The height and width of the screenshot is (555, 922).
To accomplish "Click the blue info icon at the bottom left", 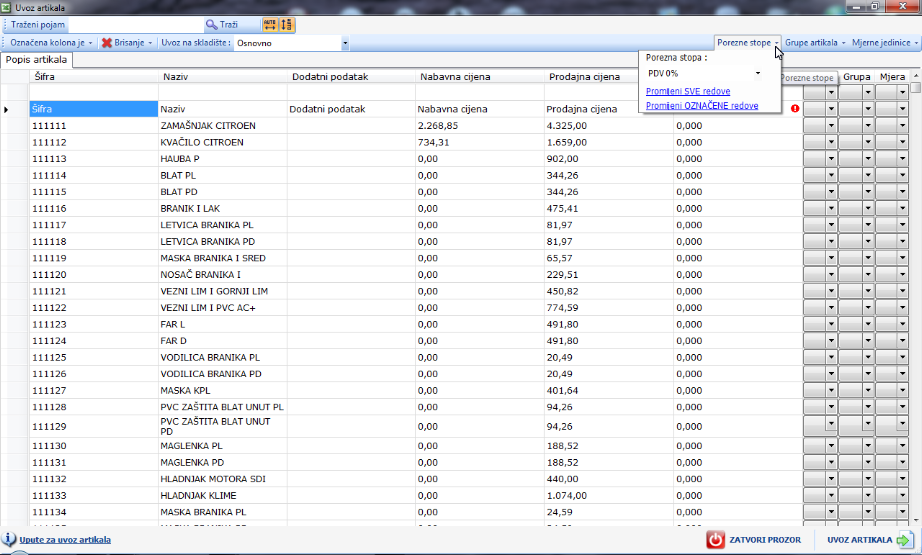I will [9, 539].
